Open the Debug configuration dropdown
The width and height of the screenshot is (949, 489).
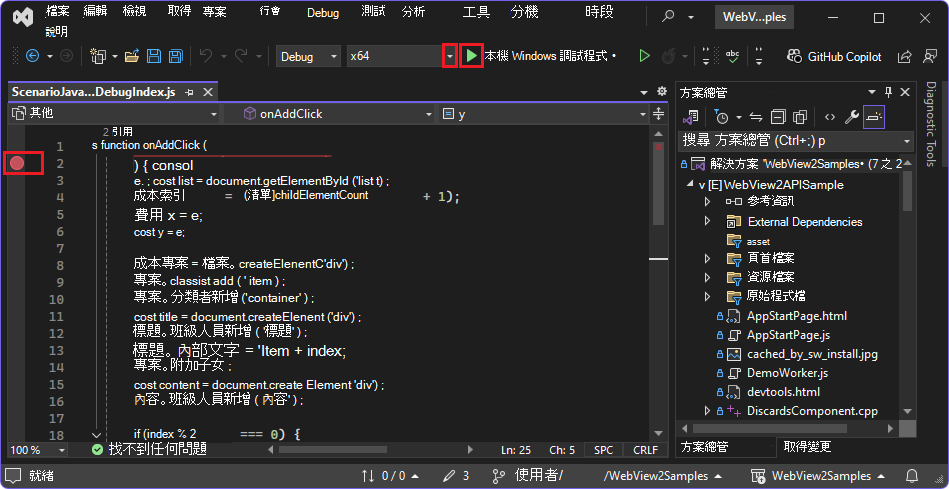point(309,56)
